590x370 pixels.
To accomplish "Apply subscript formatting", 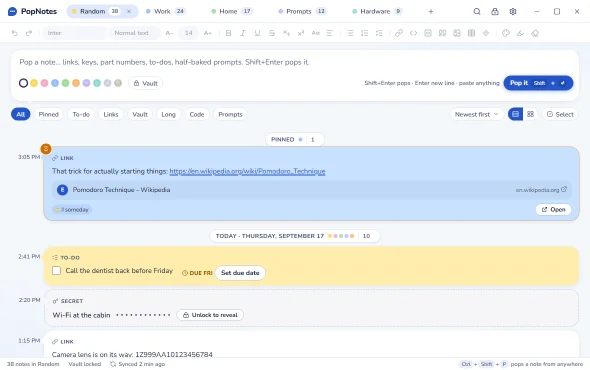I will [x=286, y=33].
